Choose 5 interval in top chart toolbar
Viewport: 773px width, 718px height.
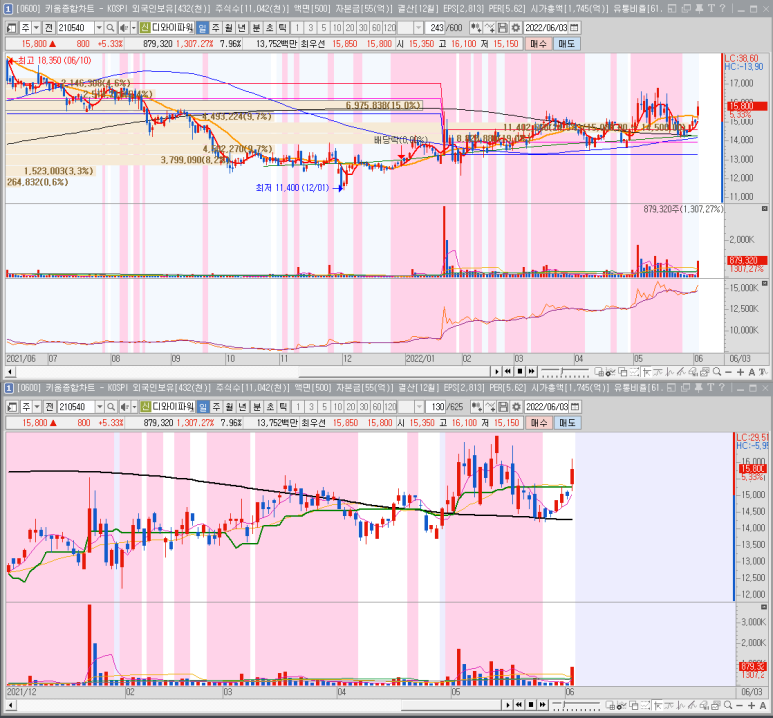[x=323, y=28]
